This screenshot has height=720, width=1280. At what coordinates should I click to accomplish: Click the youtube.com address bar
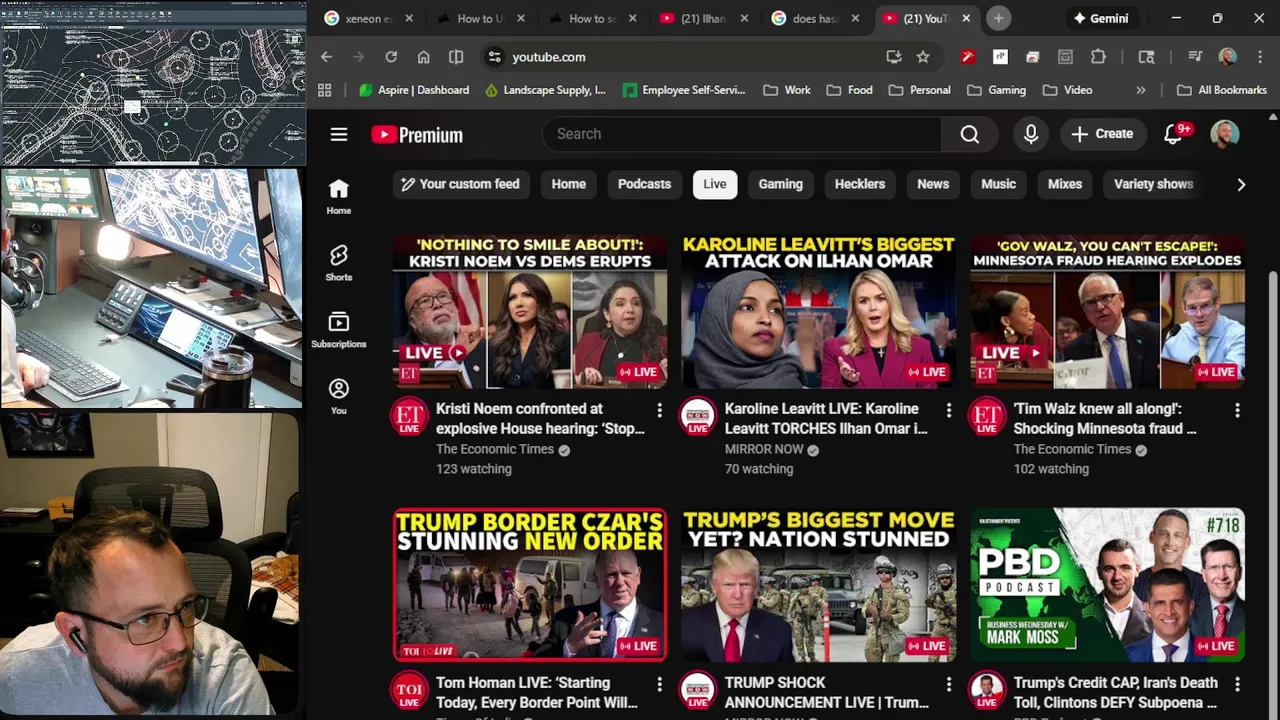(x=690, y=57)
